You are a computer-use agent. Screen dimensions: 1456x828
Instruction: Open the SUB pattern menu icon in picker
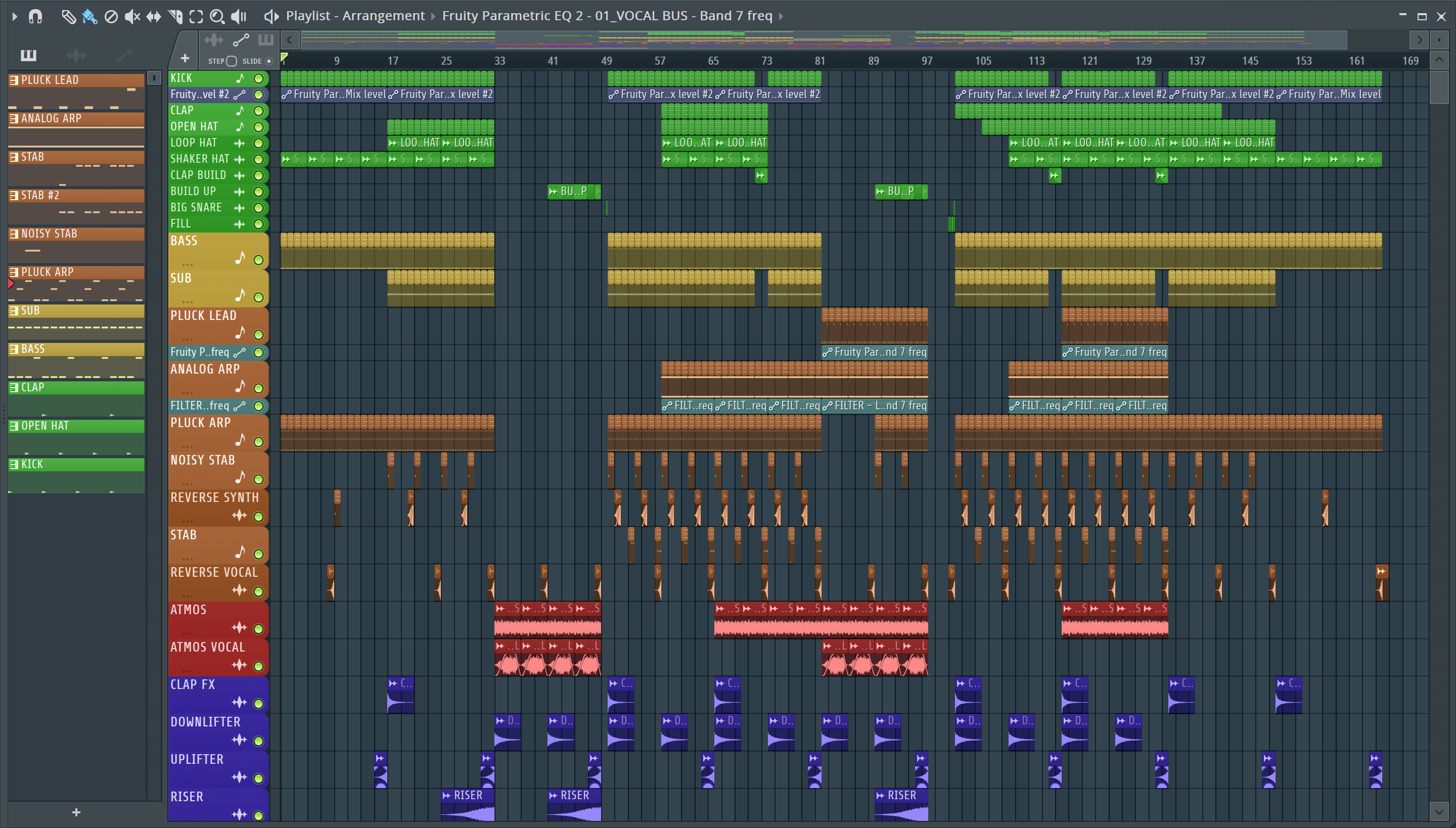pyautogui.click(x=14, y=310)
